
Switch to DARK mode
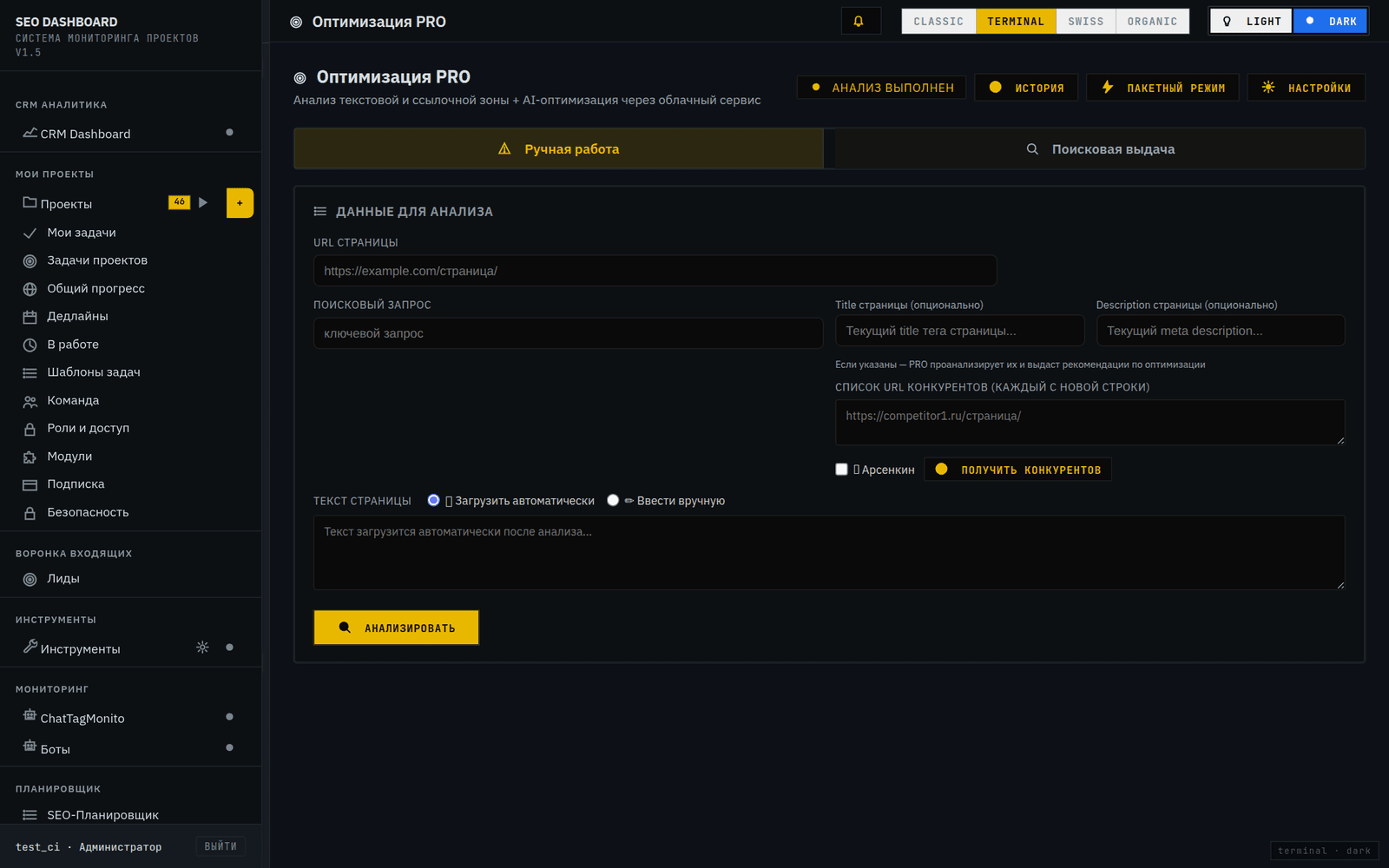click(1331, 21)
